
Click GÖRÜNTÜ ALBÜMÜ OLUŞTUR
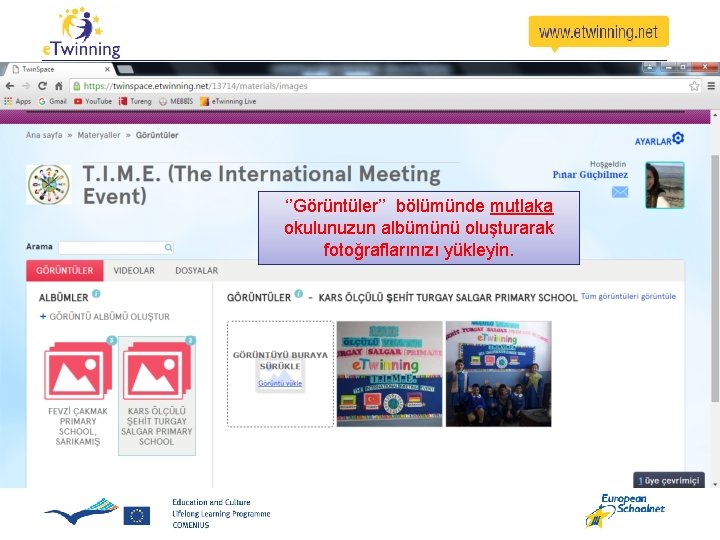pos(105,316)
